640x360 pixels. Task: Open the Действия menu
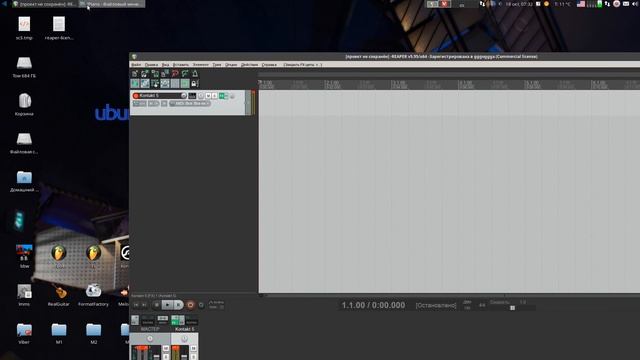pyautogui.click(x=249, y=64)
